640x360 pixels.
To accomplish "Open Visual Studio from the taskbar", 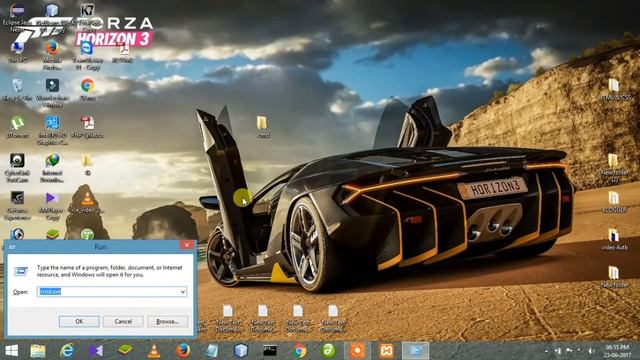I will click(96, 351).
